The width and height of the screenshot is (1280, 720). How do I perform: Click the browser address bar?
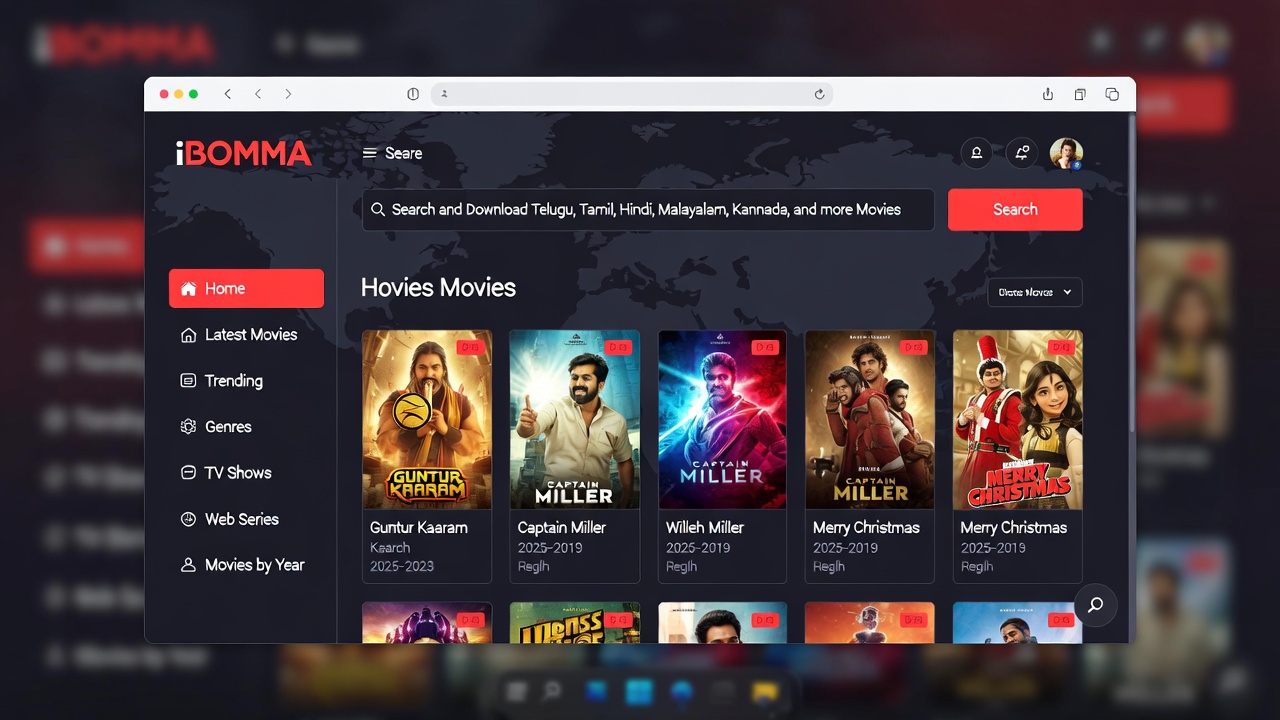click(x=630, y=94)
